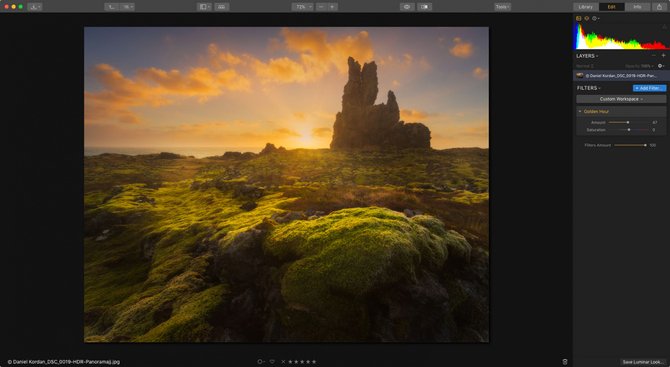Adjust the Golden Hour Amount slider
This screenshot has height=367, width=670.
(x=628, y=123)
